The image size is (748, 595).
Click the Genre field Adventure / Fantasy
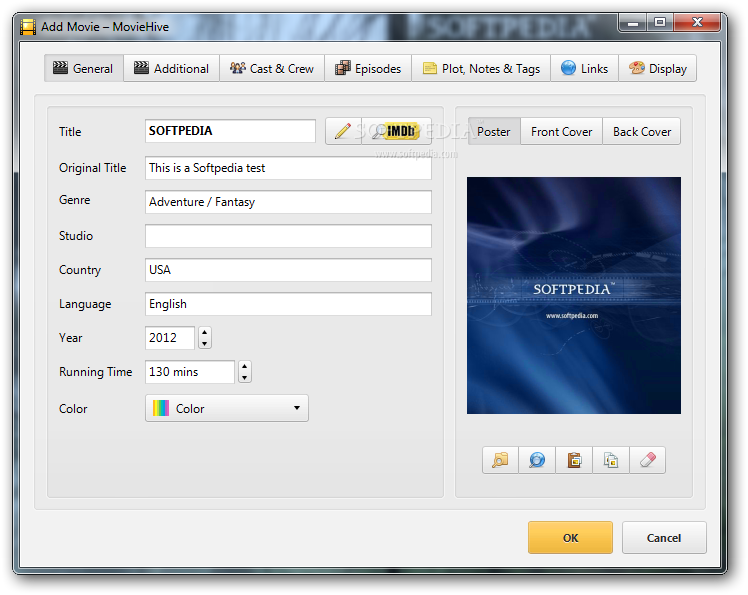point(288,202)
